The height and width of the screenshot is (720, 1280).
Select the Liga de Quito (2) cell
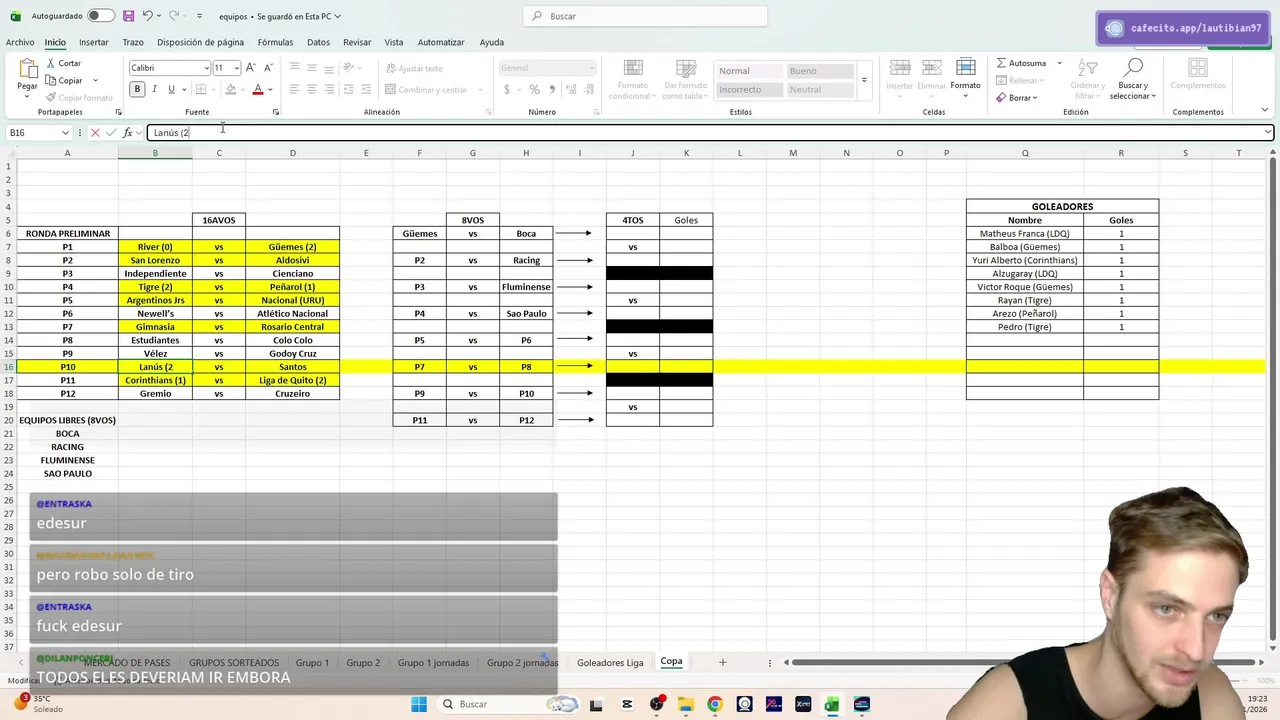coord(292,380)
